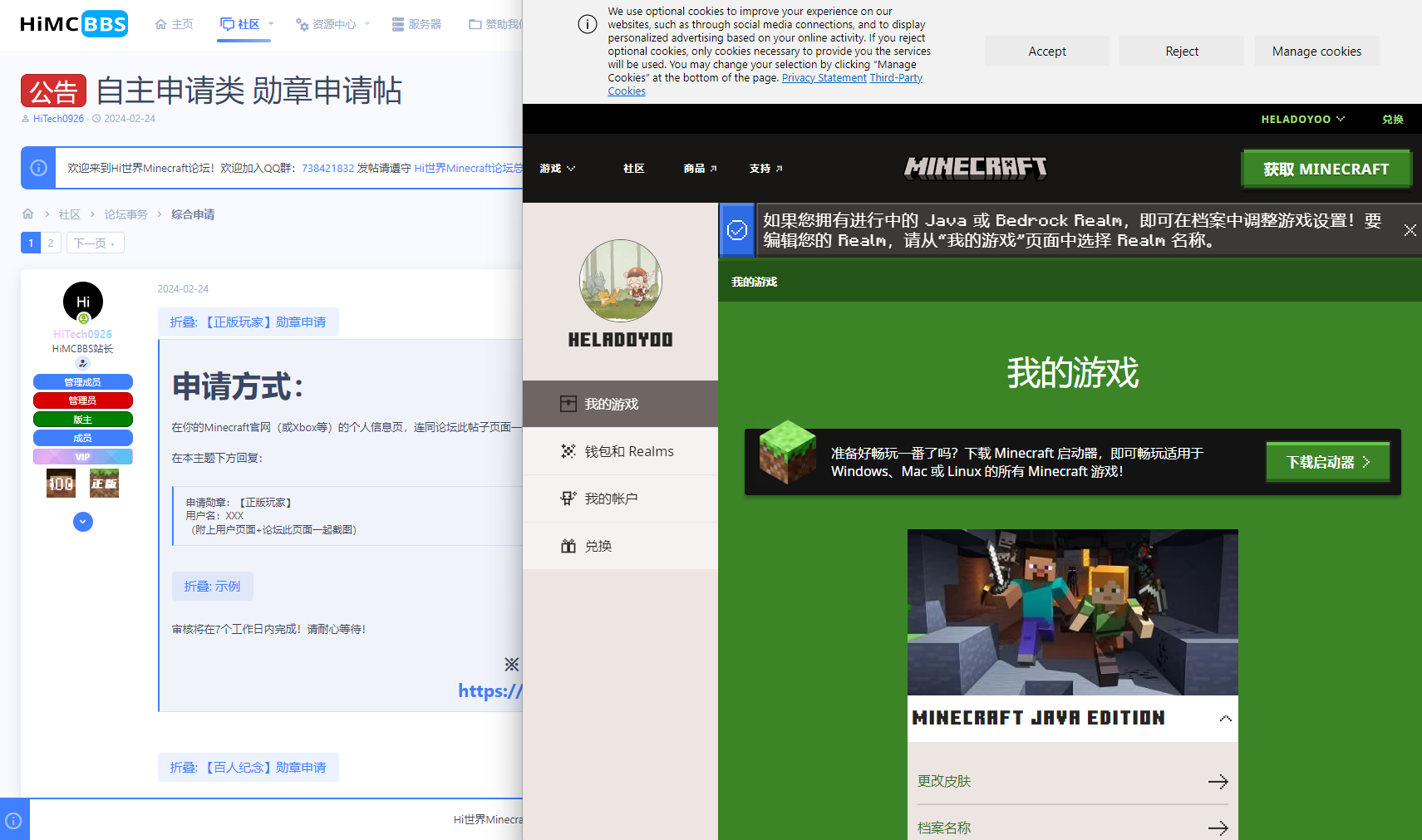Open 钱包和 Realms from the sidebar
Image resolution: width=1422 pixels, height=840 pixels.
[x=619, y=451]
